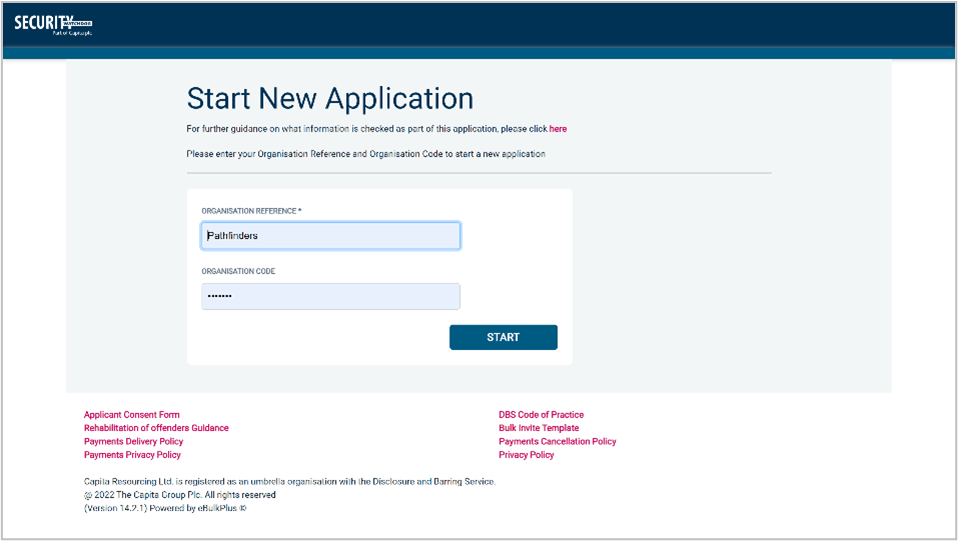
Task: Click the 2022 Capita Group copyright text
Action: pyautogui.click(x=180, y=495)
